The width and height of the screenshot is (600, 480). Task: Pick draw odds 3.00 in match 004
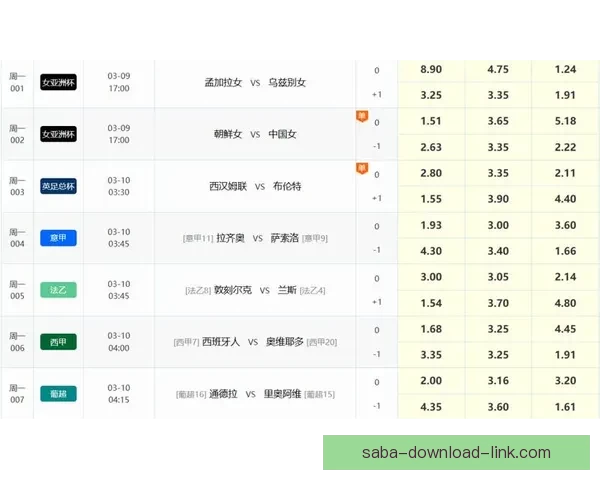pos(498,225)
